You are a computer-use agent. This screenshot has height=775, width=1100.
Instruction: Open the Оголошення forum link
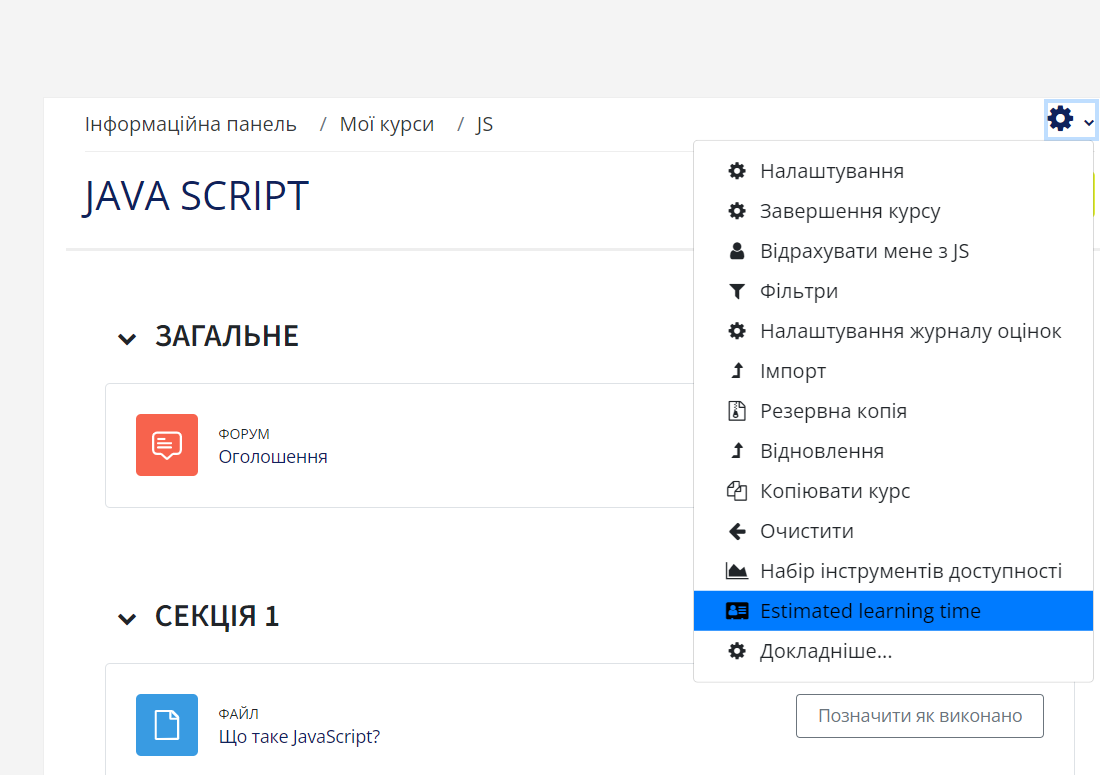click(273, 456)
